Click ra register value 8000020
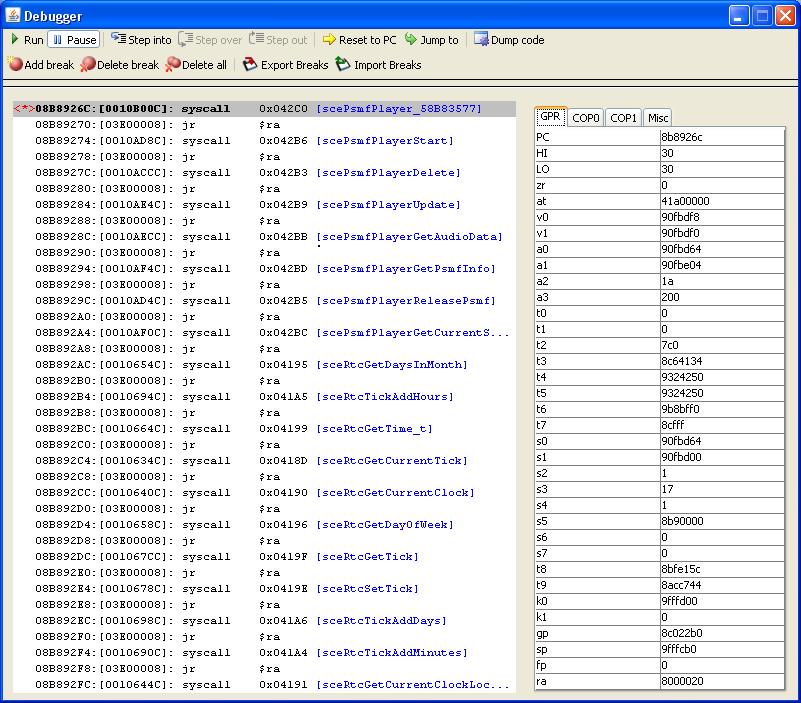This screenshot has width=801, height=703. (722, 681)
